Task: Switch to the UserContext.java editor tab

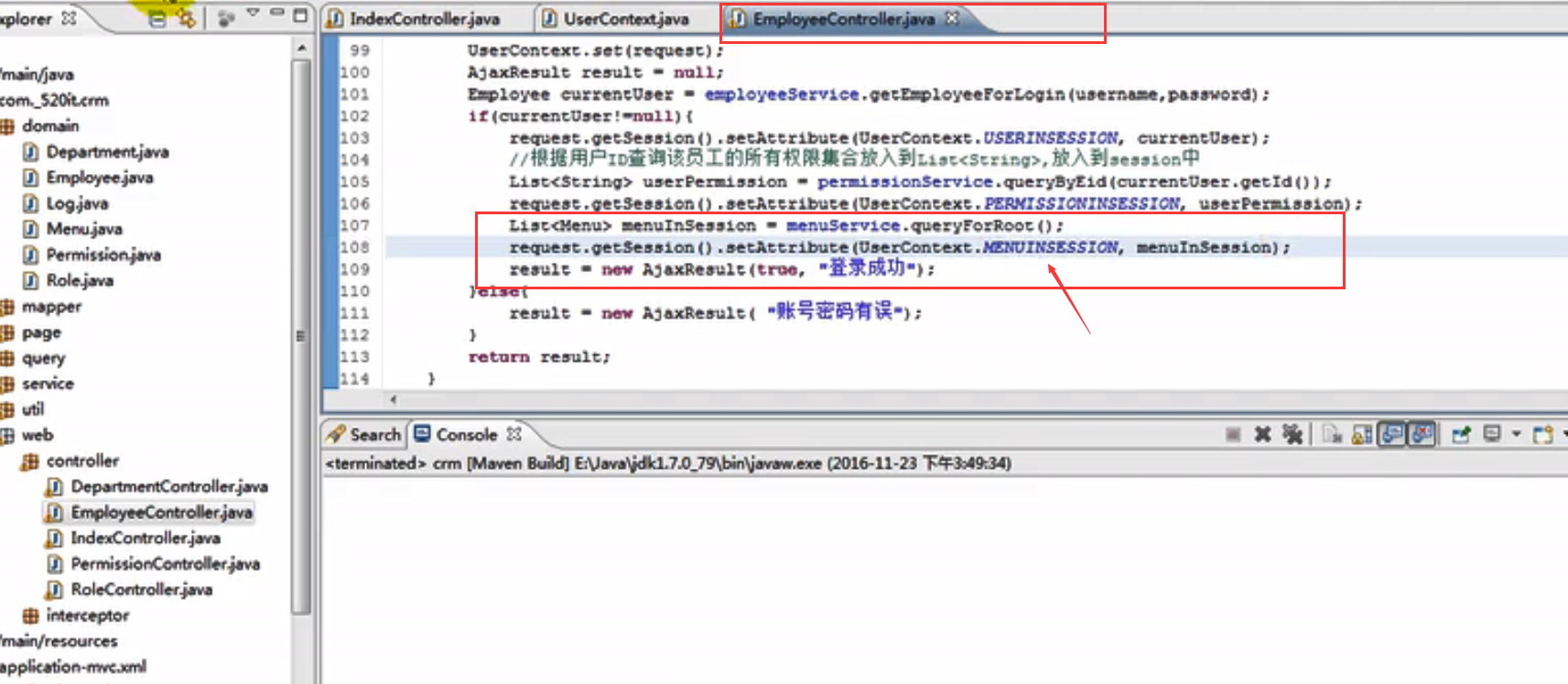Action: 615,18
